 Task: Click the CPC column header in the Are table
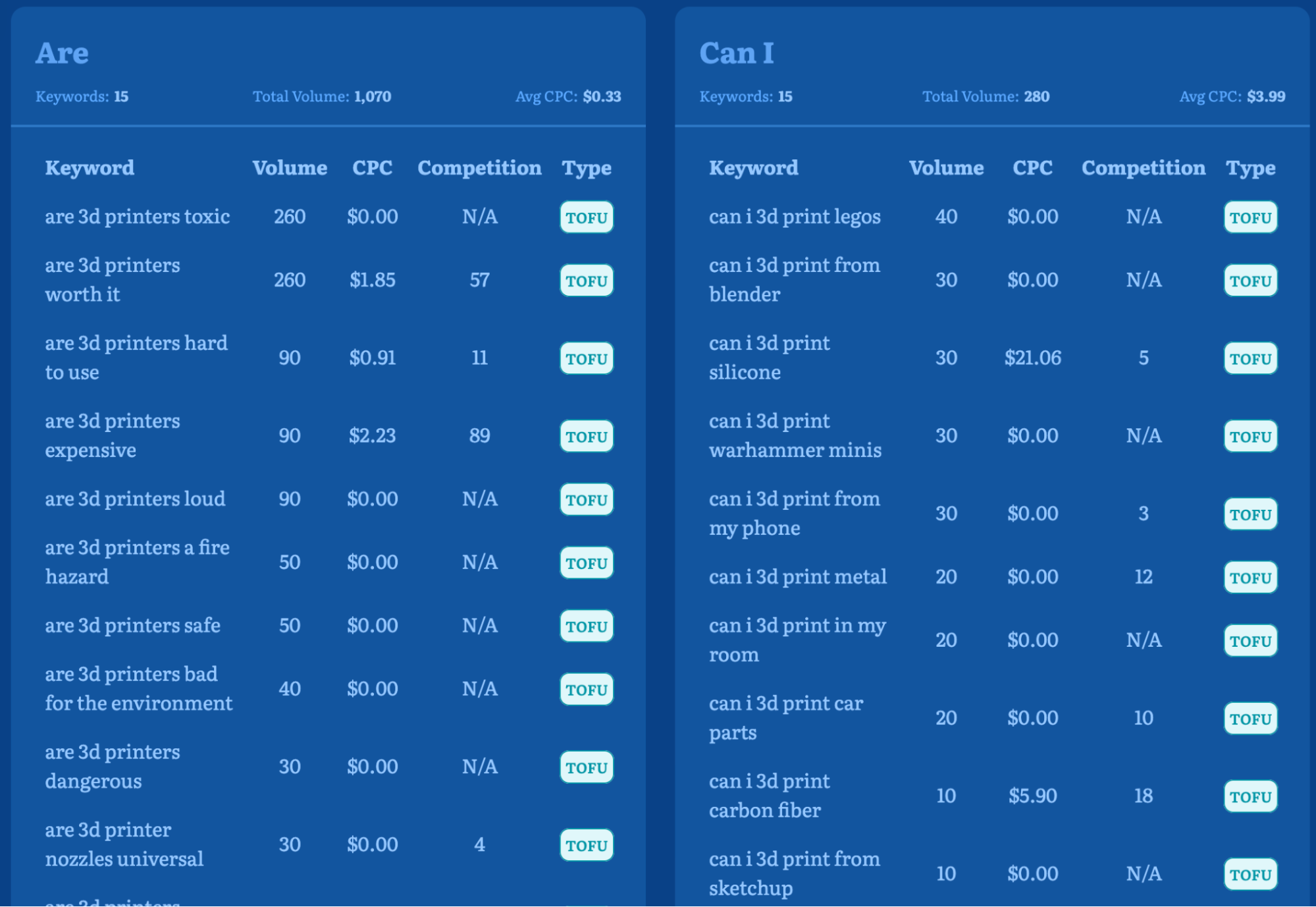[372, 167]
